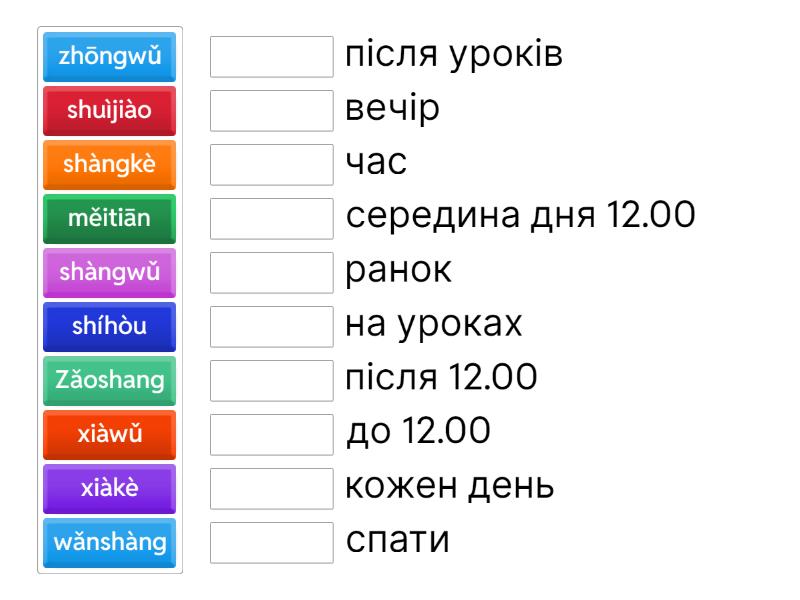Click the box next to 'кожен день'
Image resolution: width=800 pixels, height=600 pixels.
pyautogui.click(x=272, y=489)
